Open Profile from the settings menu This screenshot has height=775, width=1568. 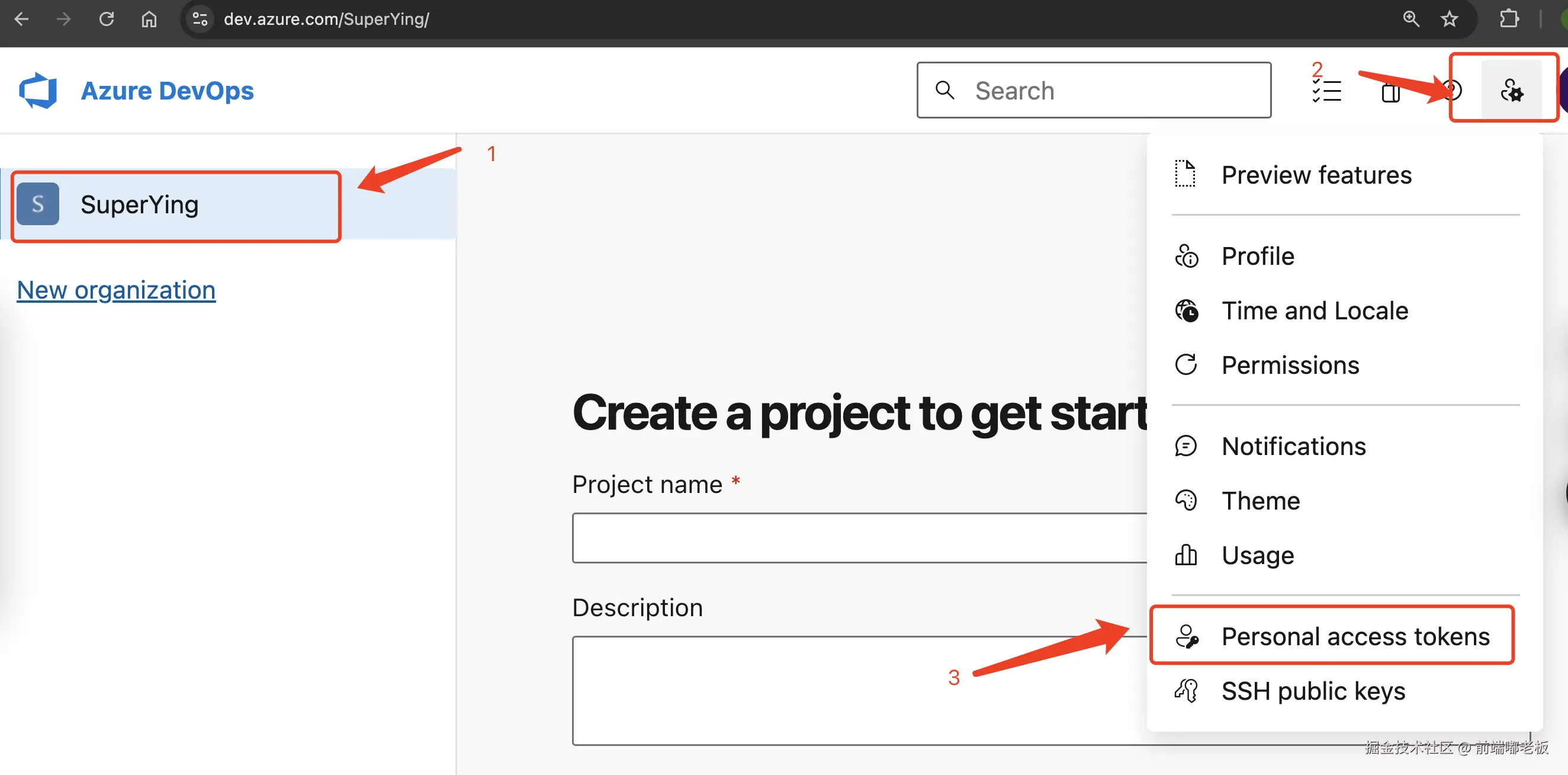[1258, 256]
